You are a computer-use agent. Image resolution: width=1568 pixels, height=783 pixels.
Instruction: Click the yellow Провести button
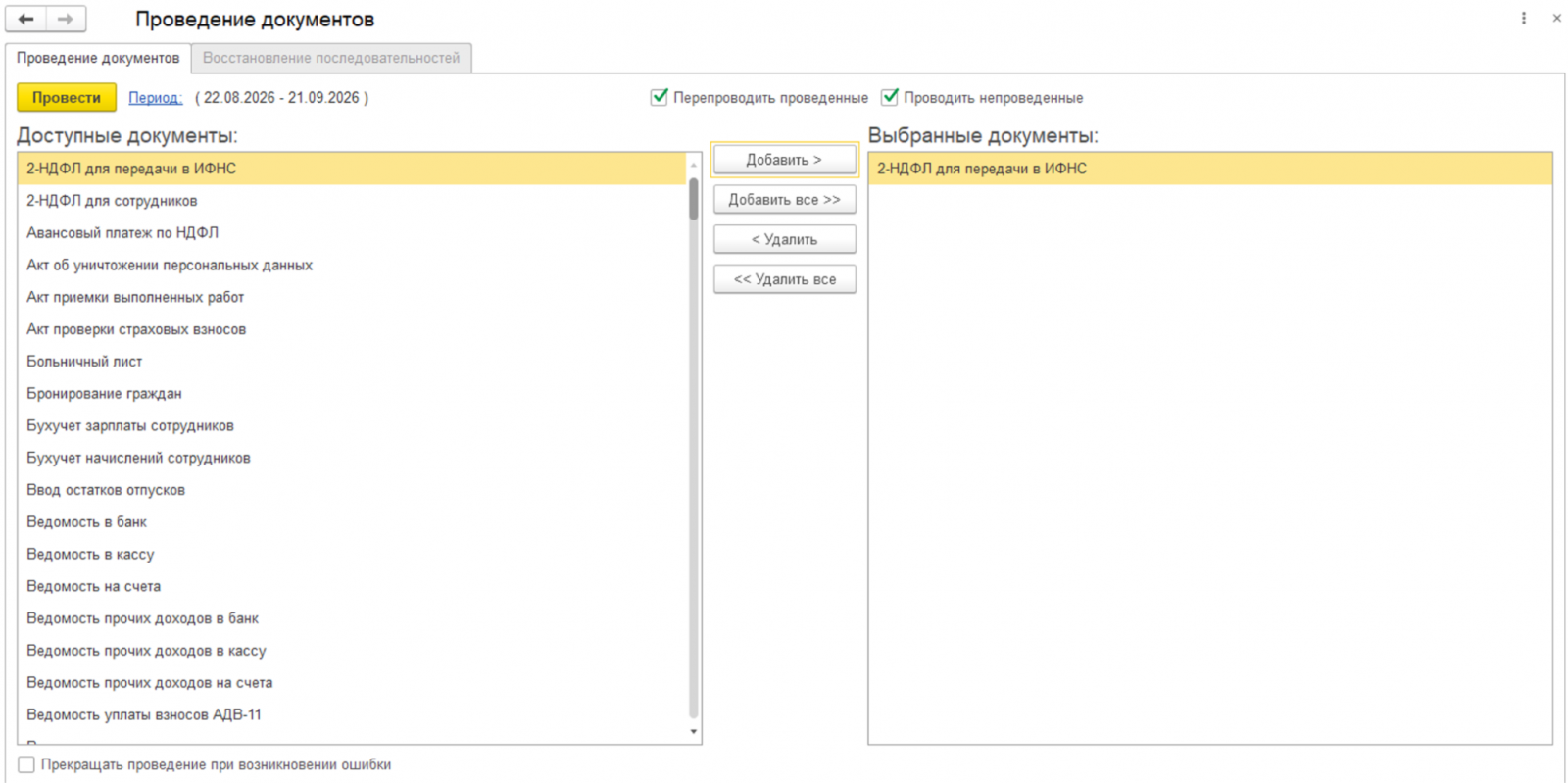[x=67, y=97]
